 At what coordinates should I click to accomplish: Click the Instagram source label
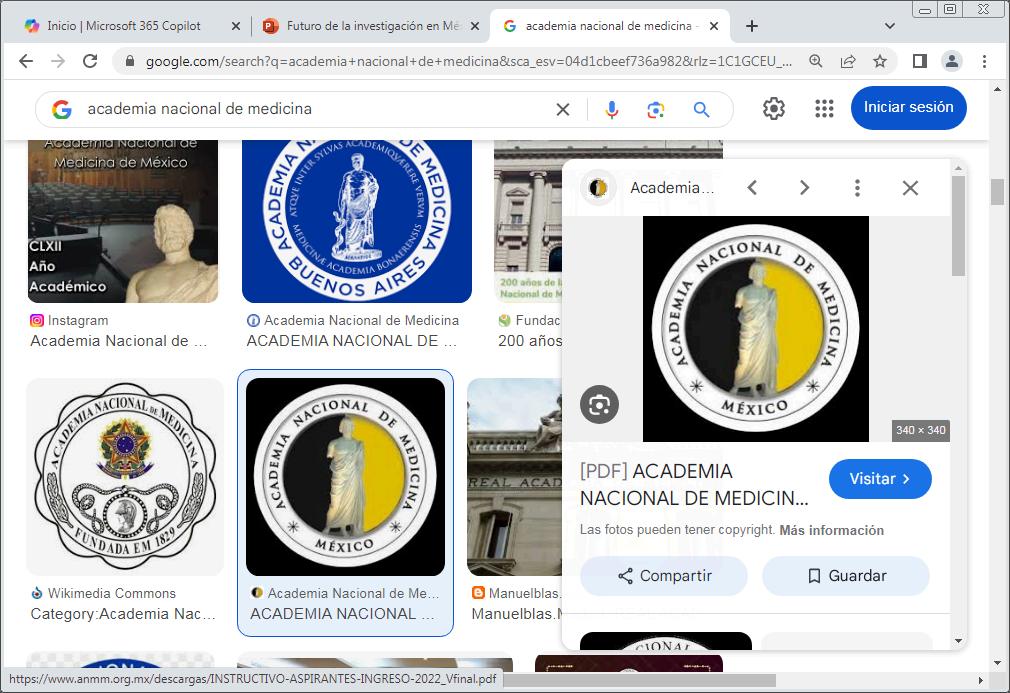tap(78, 320)
